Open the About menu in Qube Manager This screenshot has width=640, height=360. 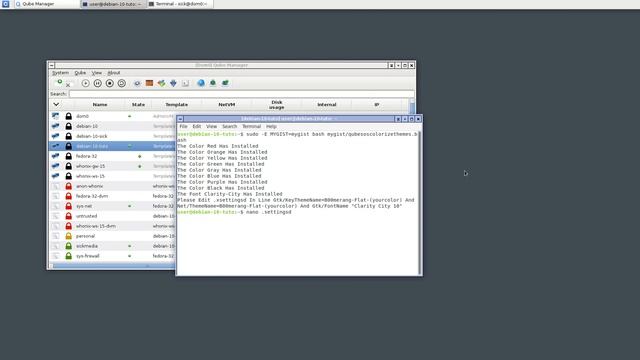[x=114, y=73]
